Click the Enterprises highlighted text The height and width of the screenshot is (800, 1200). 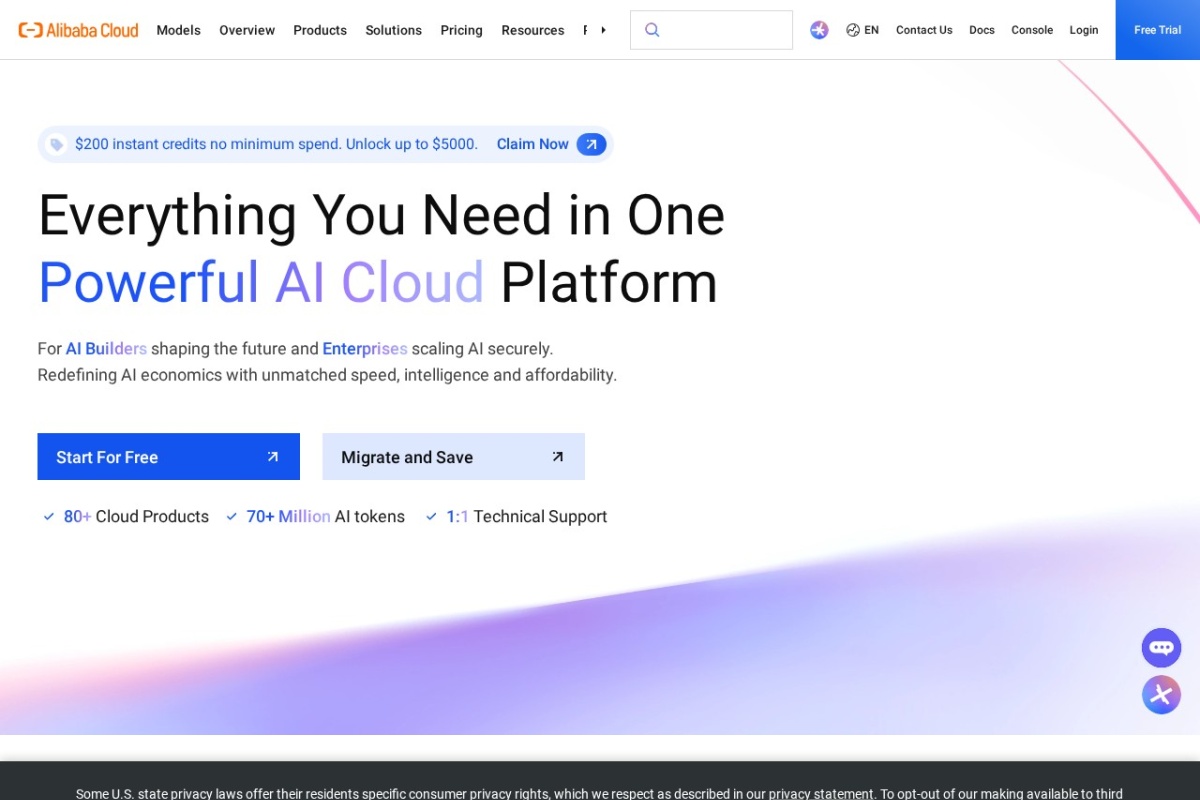(x=365, y=349)
